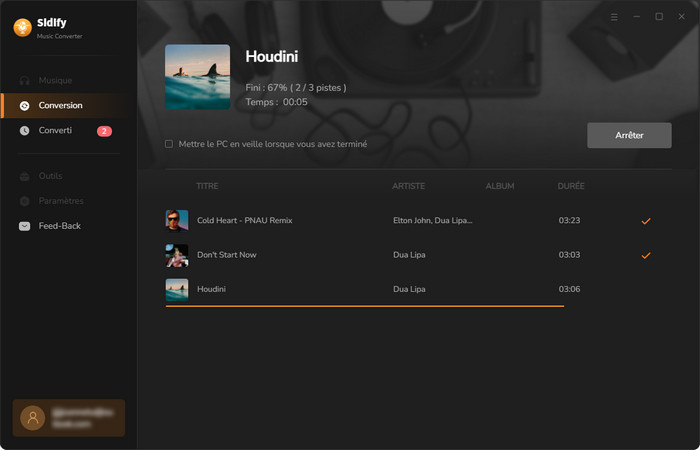Click the Arrêter button
Image resolution: width=700 pixels, height=450 pixels.
629,135
